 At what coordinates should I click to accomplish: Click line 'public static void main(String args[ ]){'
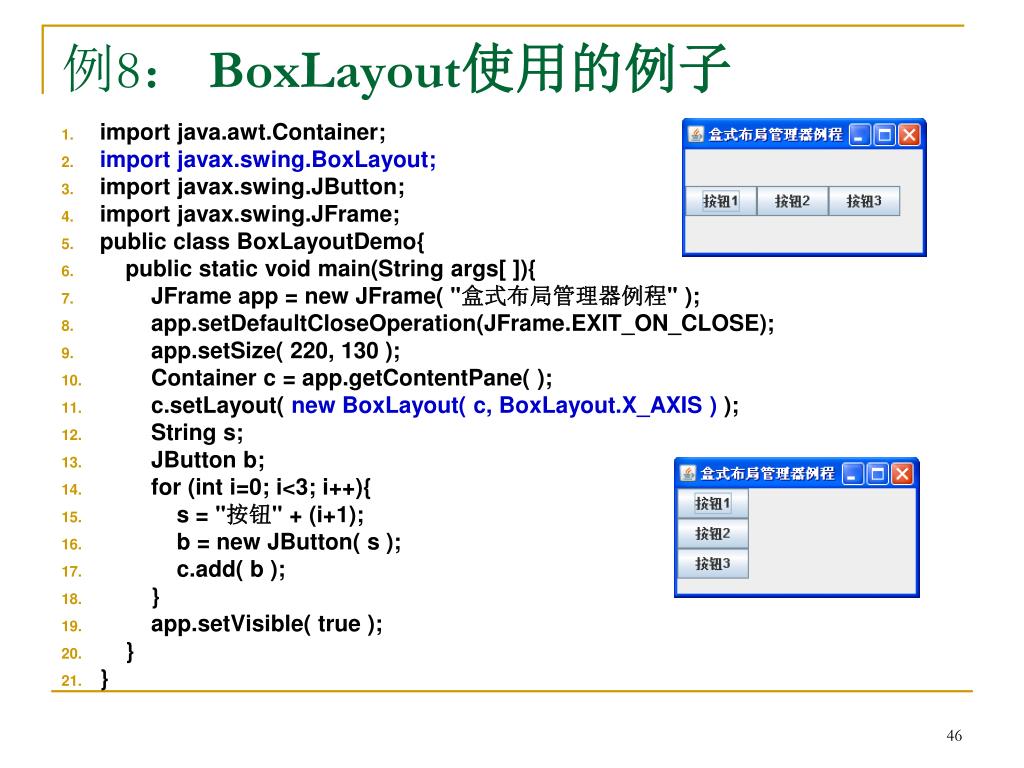pyautogui.click(x=330, y=270)
